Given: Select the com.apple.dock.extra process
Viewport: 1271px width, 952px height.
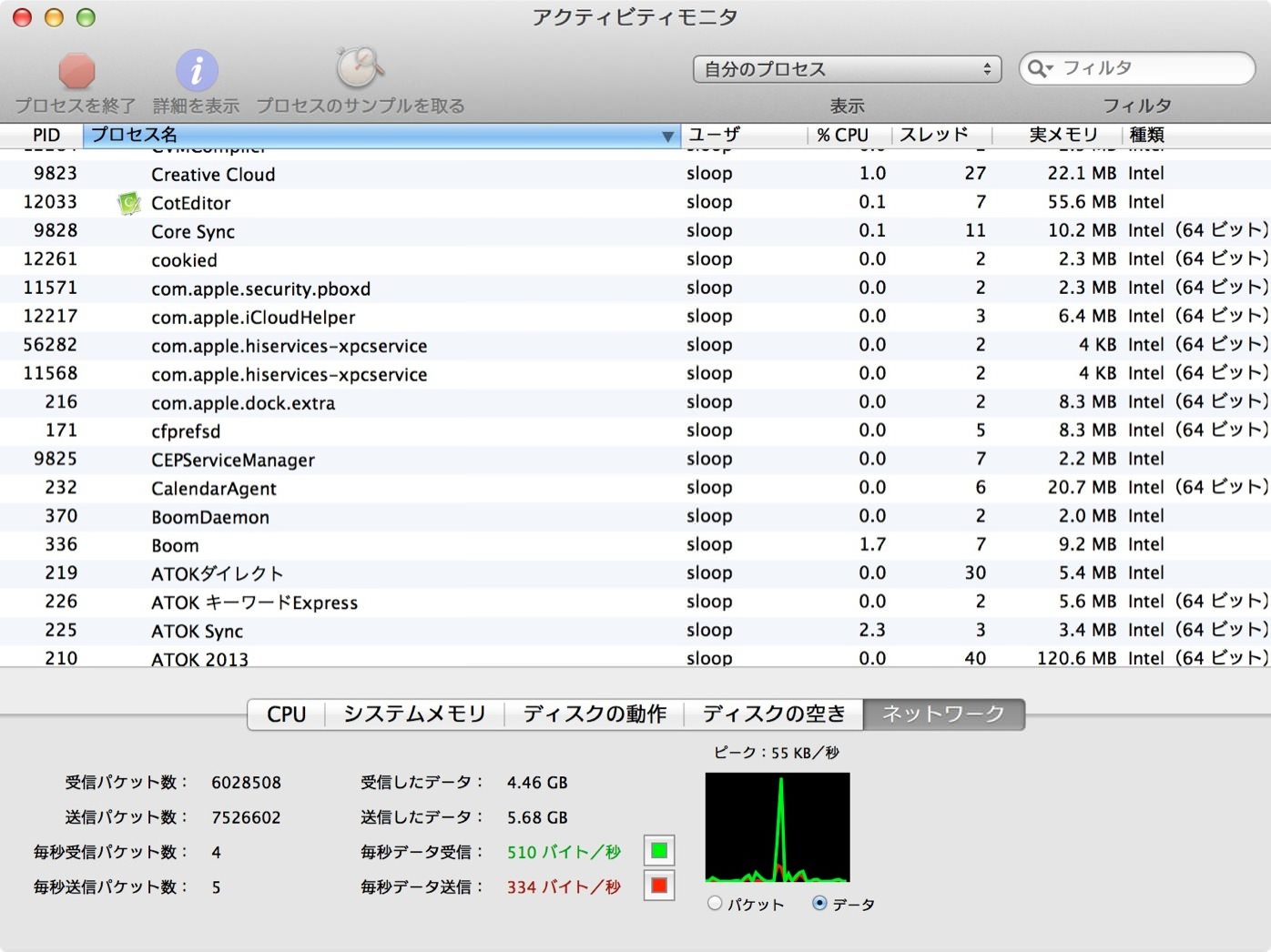Looking at the screenshot, I should pyautogui.click(x=635, y=402).
